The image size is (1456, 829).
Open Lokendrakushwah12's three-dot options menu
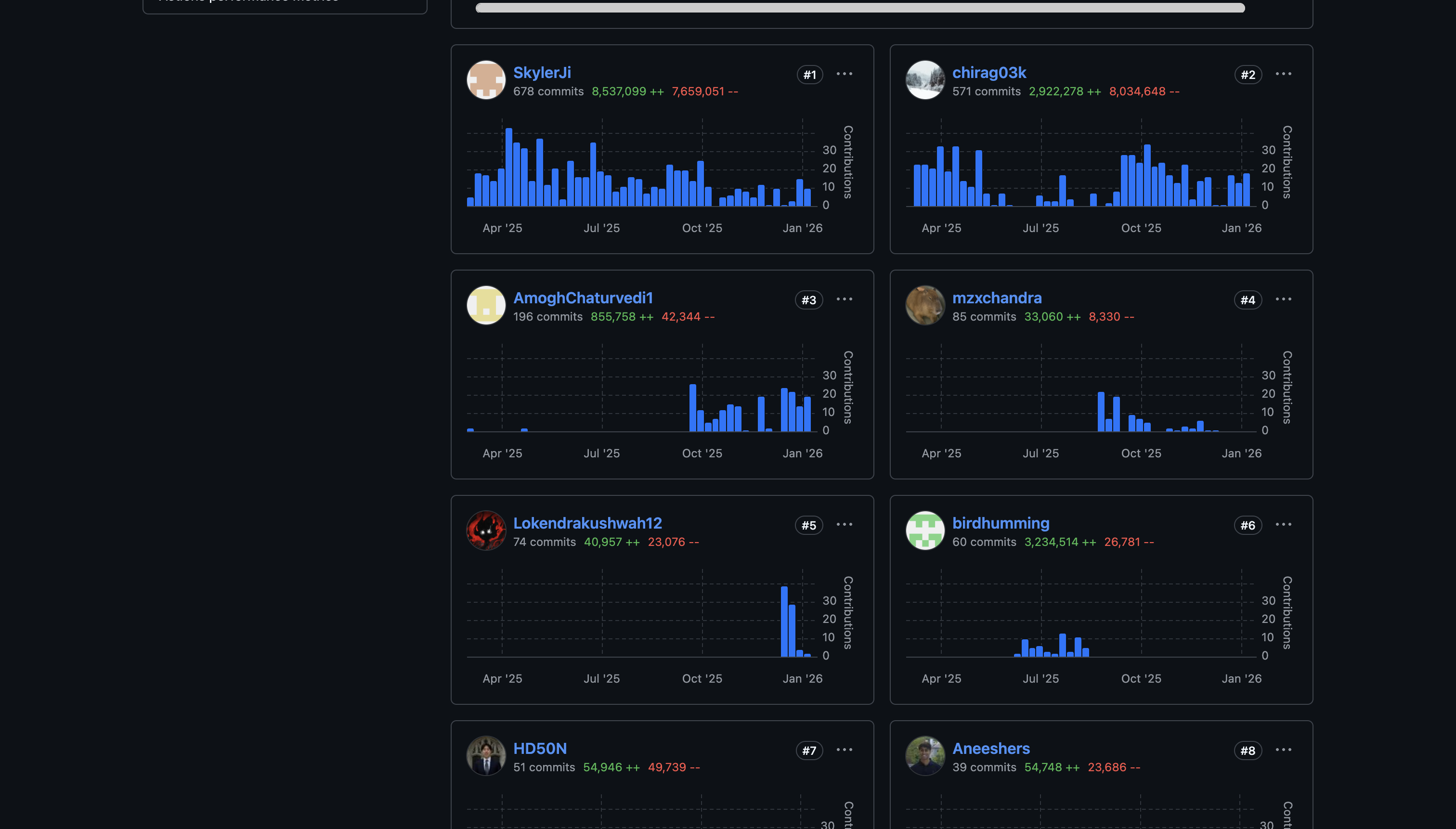(844, 524)
